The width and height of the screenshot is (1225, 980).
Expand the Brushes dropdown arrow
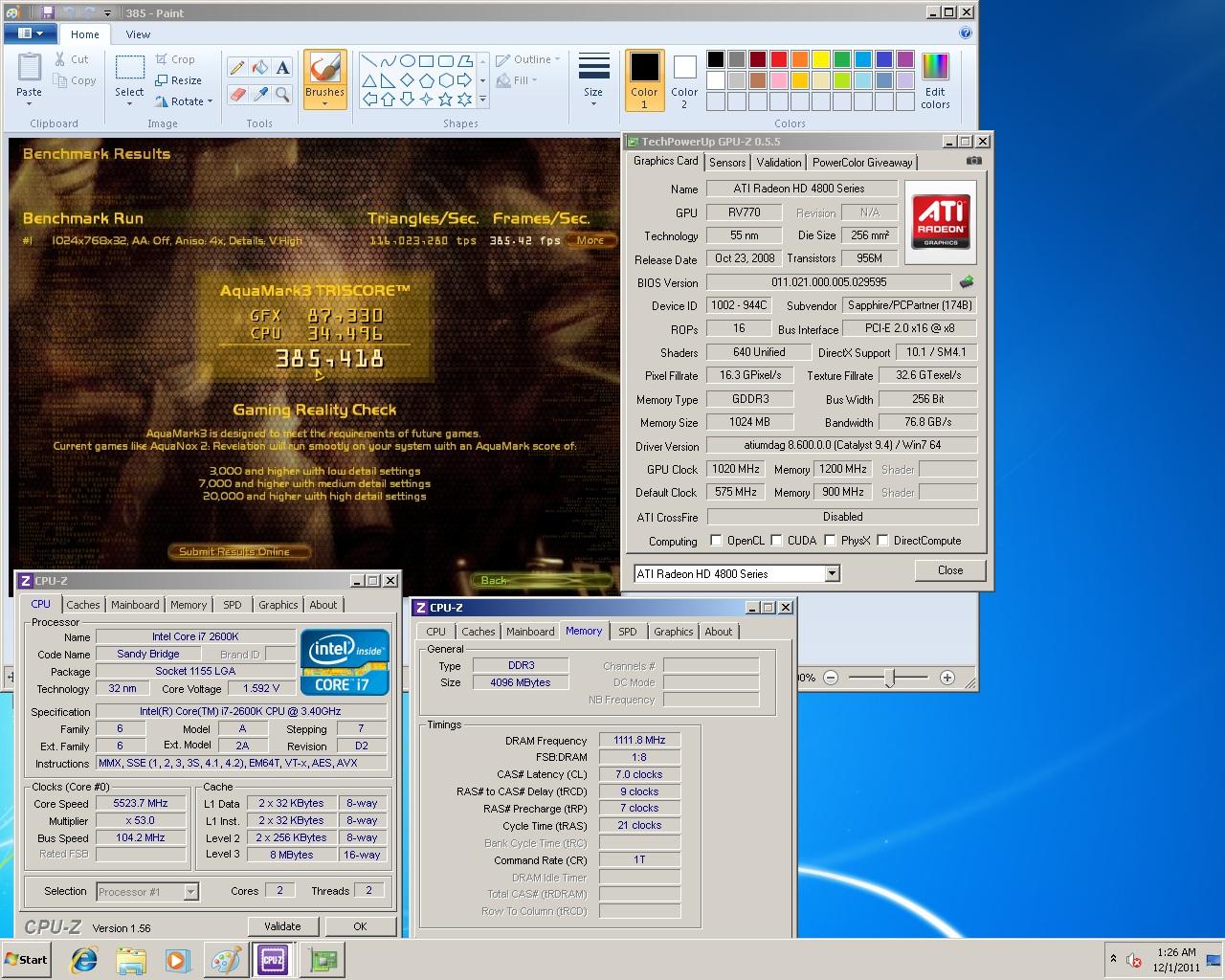325,103
